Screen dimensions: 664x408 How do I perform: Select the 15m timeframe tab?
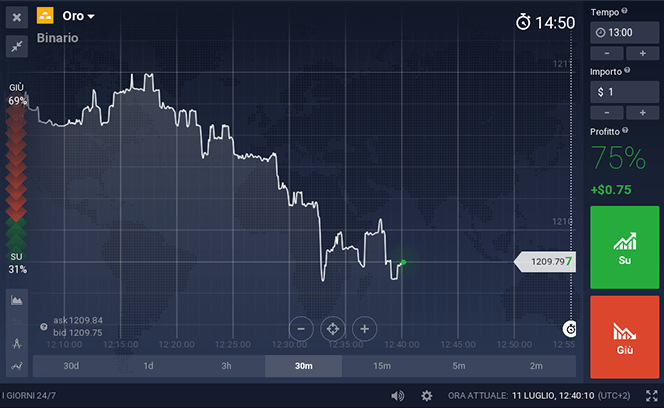(381, 366)
